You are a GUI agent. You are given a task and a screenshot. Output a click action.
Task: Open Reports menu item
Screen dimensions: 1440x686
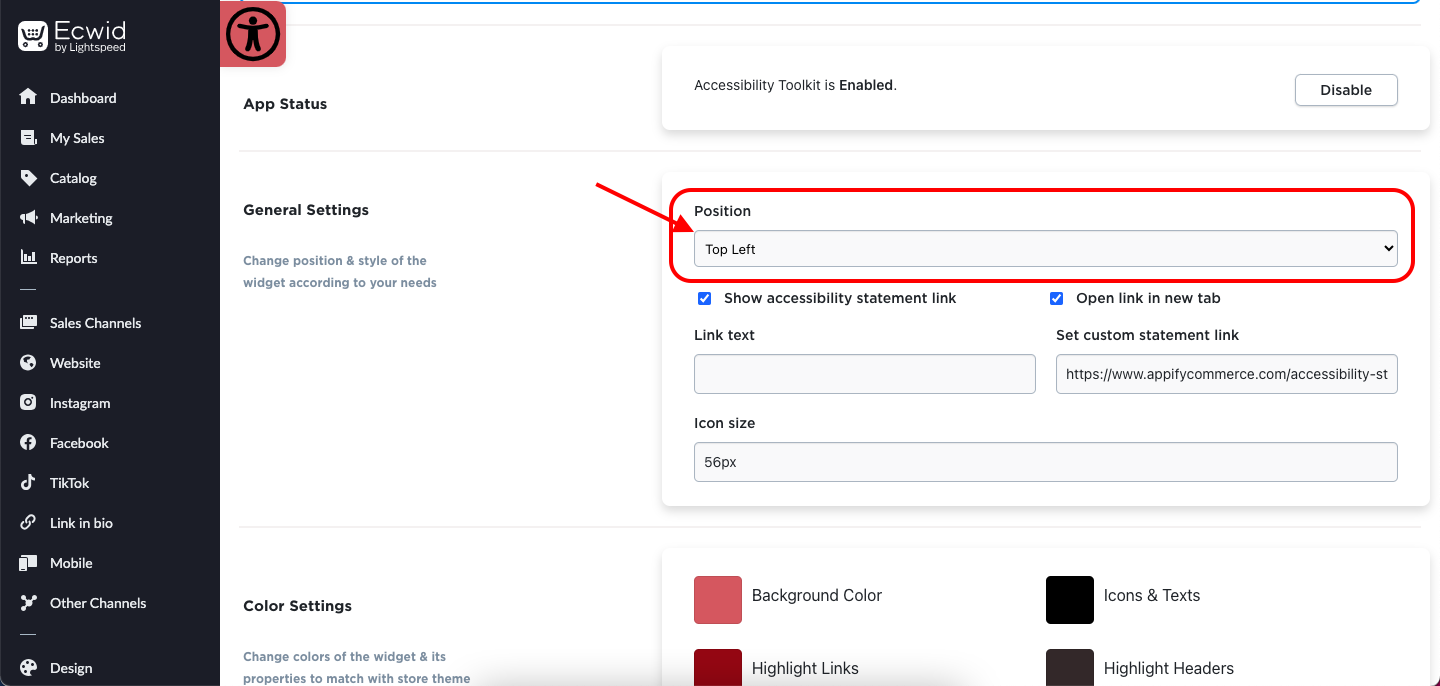tap(74, 258)
